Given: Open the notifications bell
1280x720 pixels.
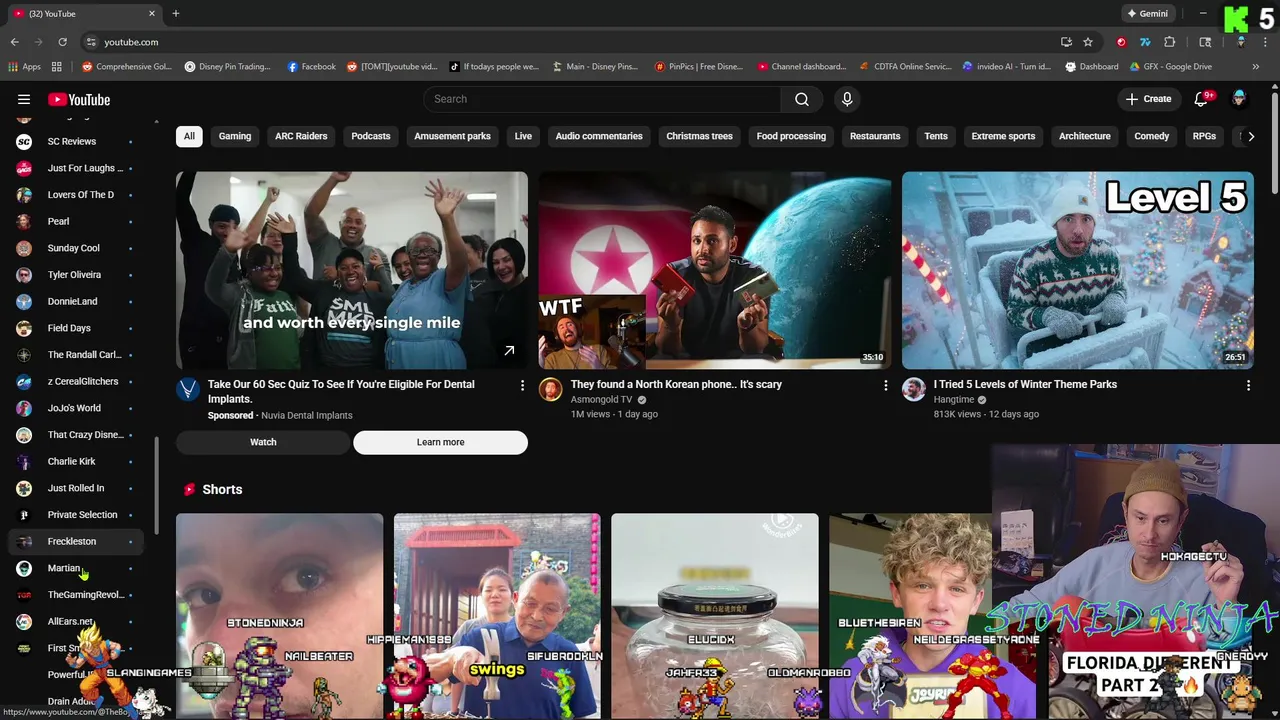Looking at the screenshot, I should tap(1202, 99).
